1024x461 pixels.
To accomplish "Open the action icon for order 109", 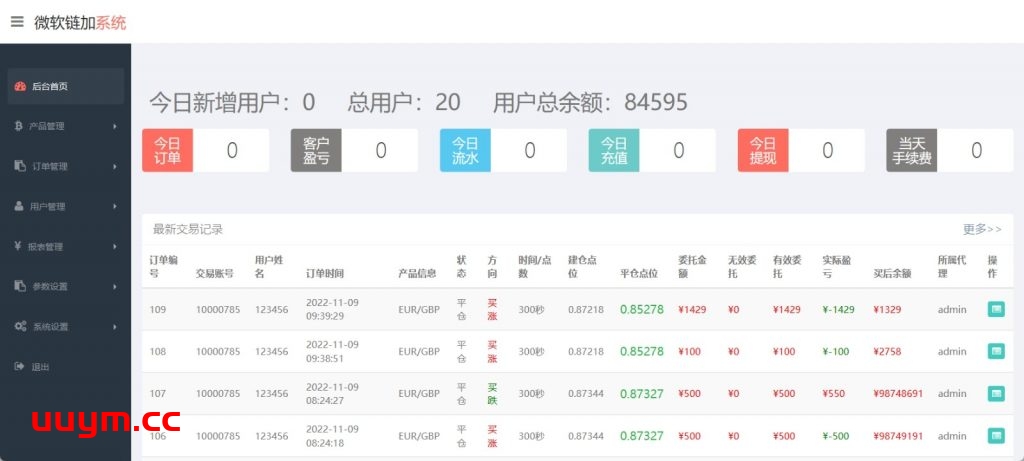I will pyautogui.click(x=996, y=309).
